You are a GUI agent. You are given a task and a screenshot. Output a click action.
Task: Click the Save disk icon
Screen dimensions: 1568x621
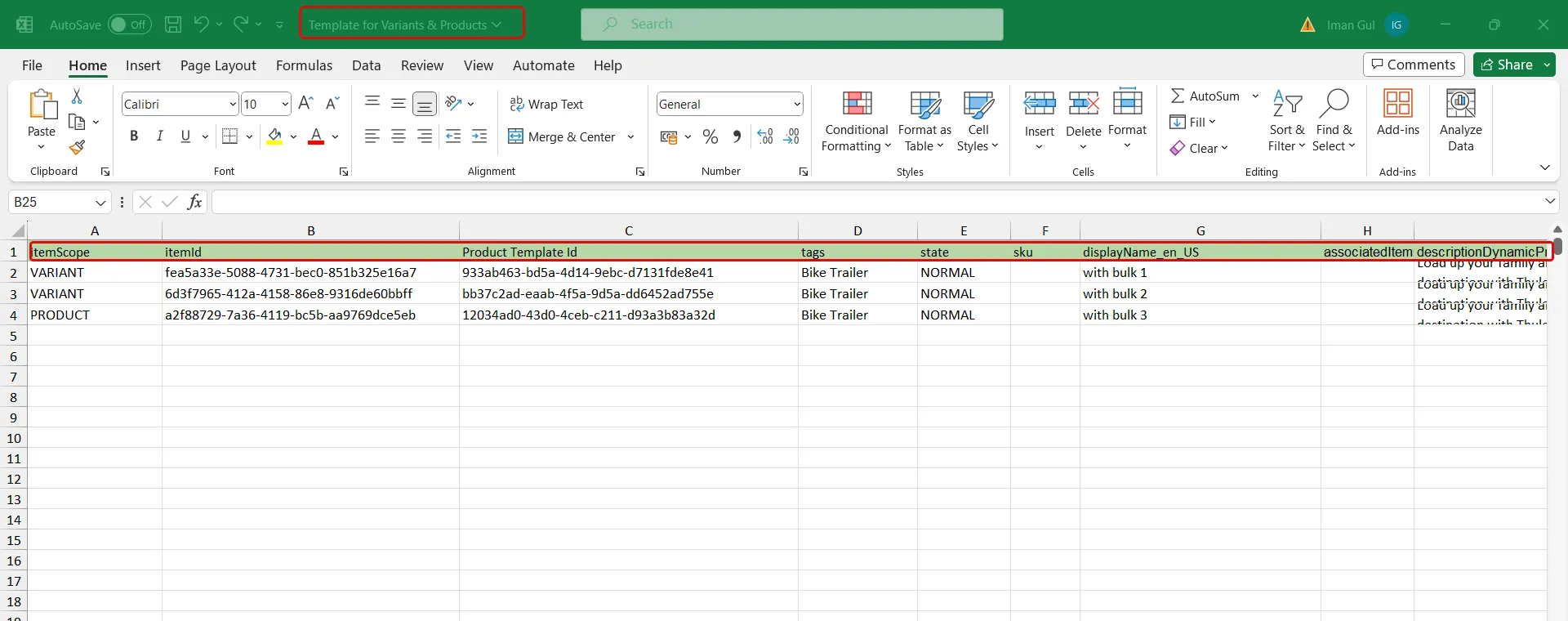[x=173, y=25]
